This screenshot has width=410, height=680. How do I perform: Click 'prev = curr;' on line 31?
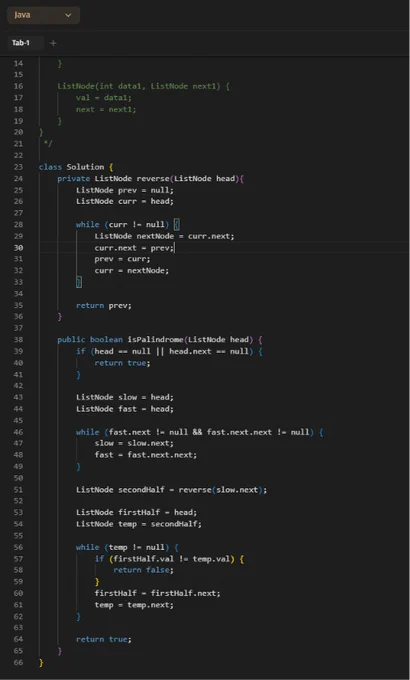coord(122,259)
